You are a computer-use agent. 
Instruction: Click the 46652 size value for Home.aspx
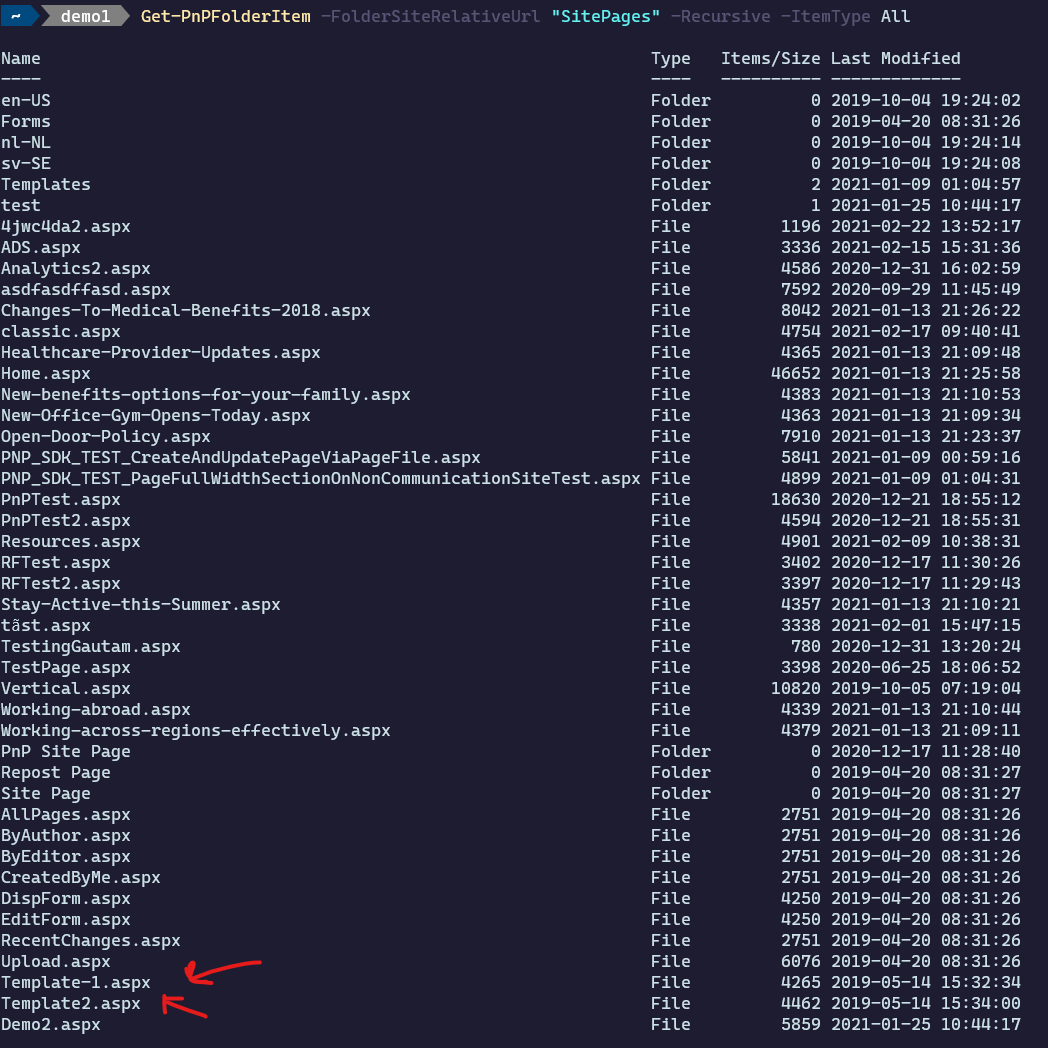[795, 374]
